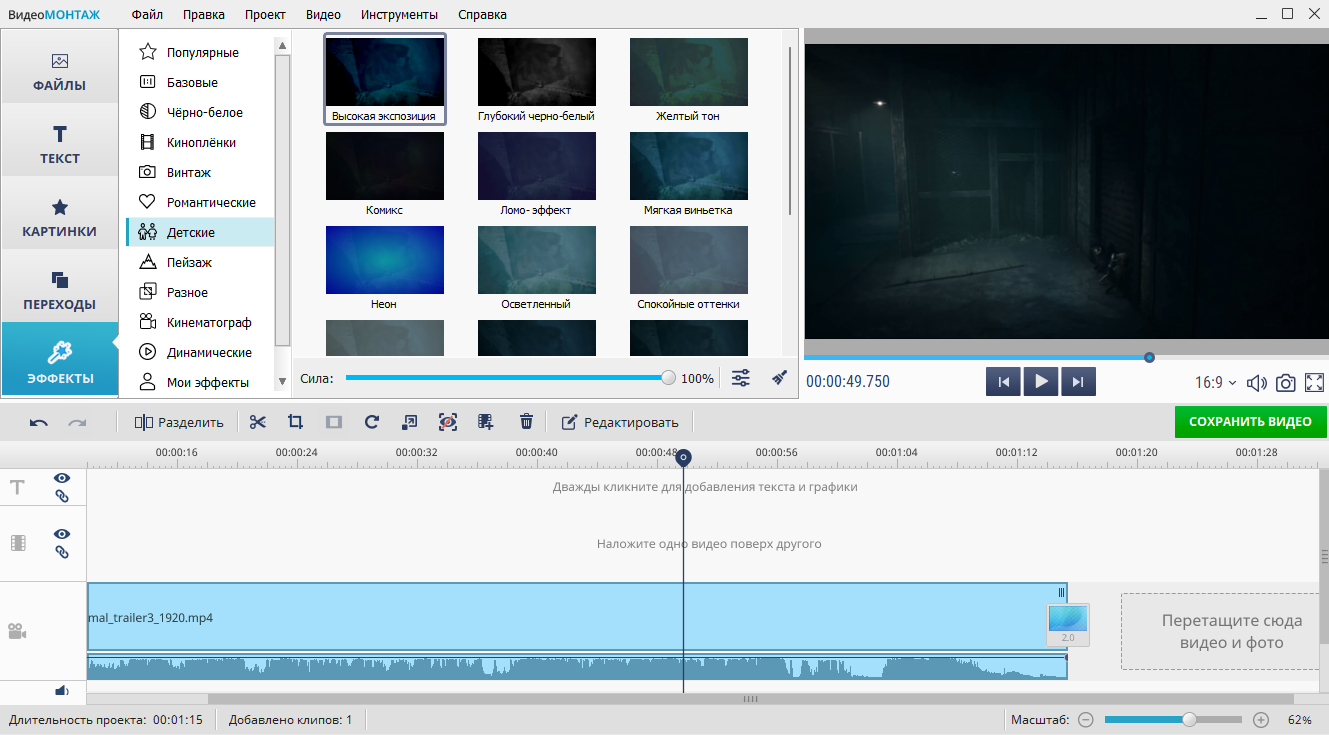The height and width of the screenshot is (735, 1329).
Task: Click the preview volume speaker icon
Action: coord(1257,382)
